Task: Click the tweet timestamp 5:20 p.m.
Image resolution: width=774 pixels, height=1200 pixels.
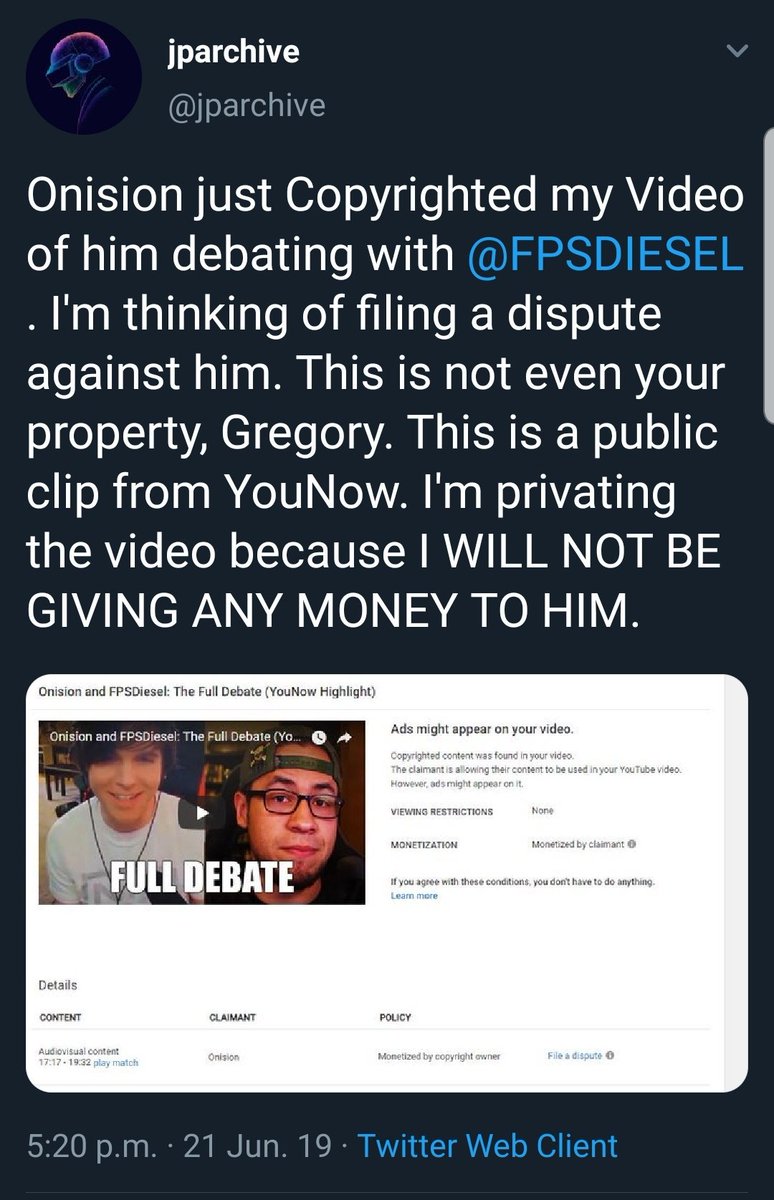Action: (x=91, y=1145)
